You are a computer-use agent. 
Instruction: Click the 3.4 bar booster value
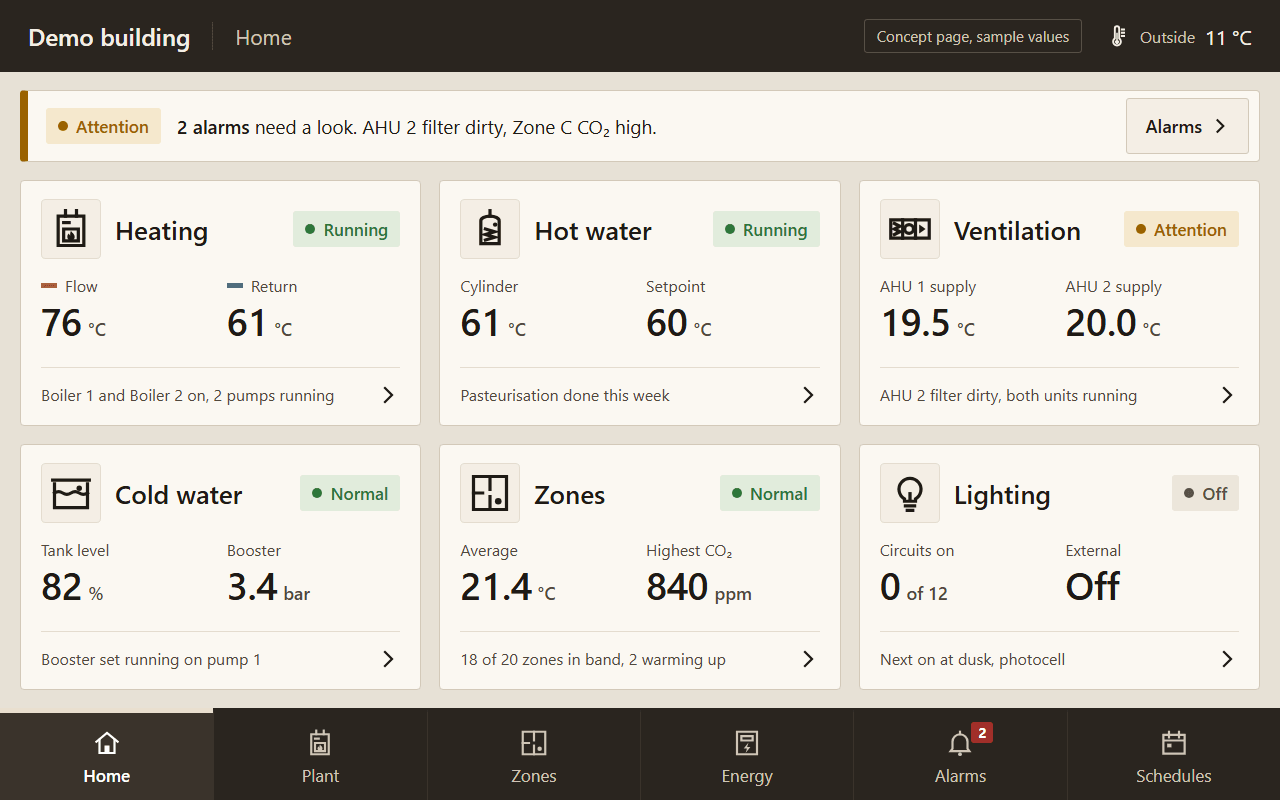(269, 587)
